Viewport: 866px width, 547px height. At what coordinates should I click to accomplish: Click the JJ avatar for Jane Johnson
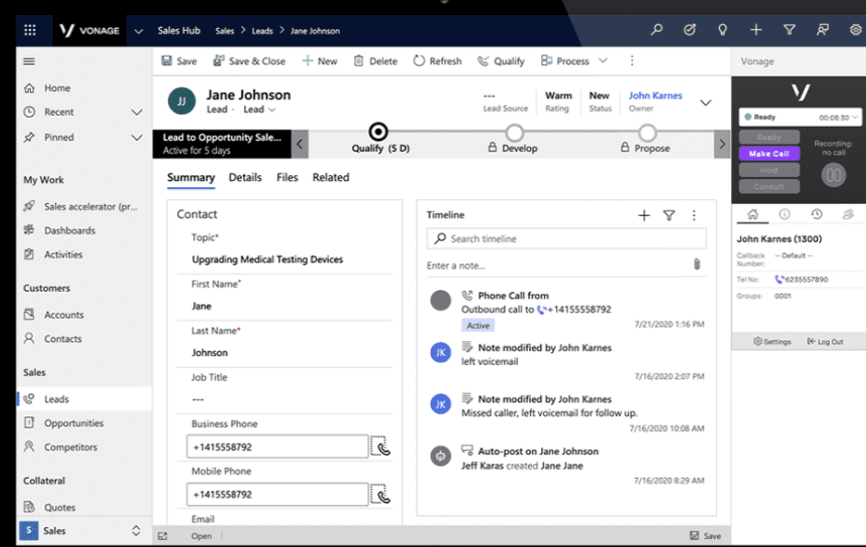[x=182, y=101]
